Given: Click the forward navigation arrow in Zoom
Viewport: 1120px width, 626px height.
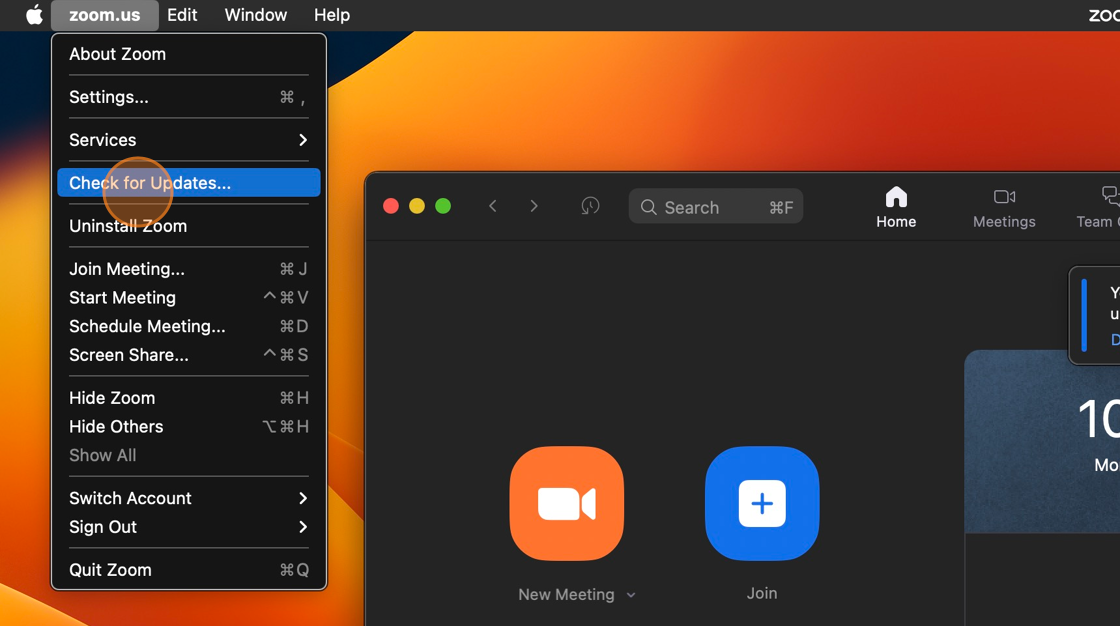Looking at the screenshot, I should [534, 207].
